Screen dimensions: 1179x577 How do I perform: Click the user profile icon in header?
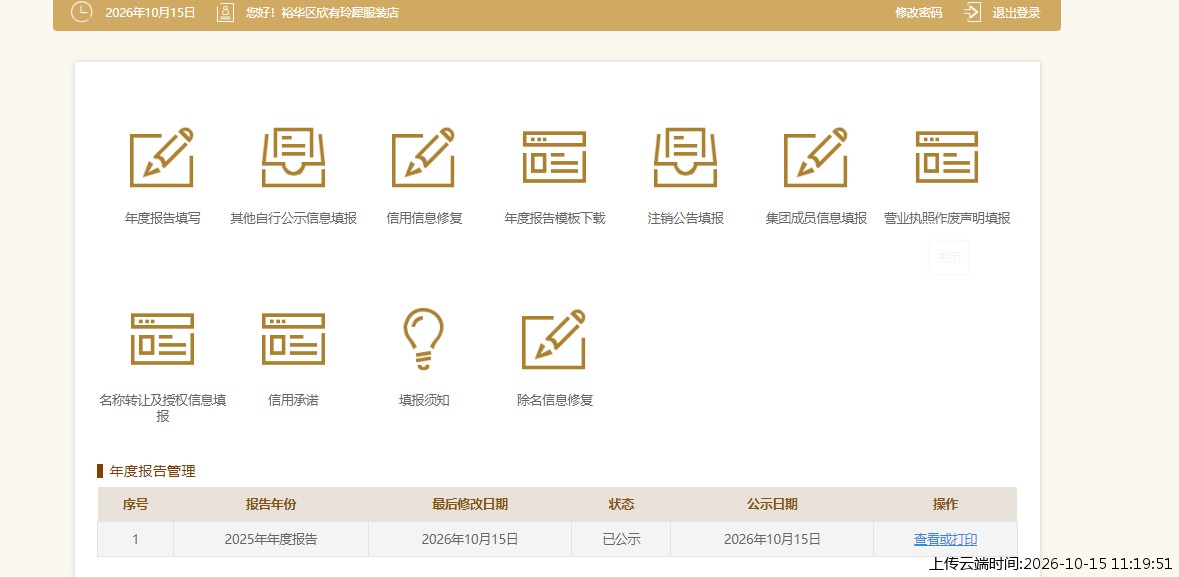click(226, 12)
